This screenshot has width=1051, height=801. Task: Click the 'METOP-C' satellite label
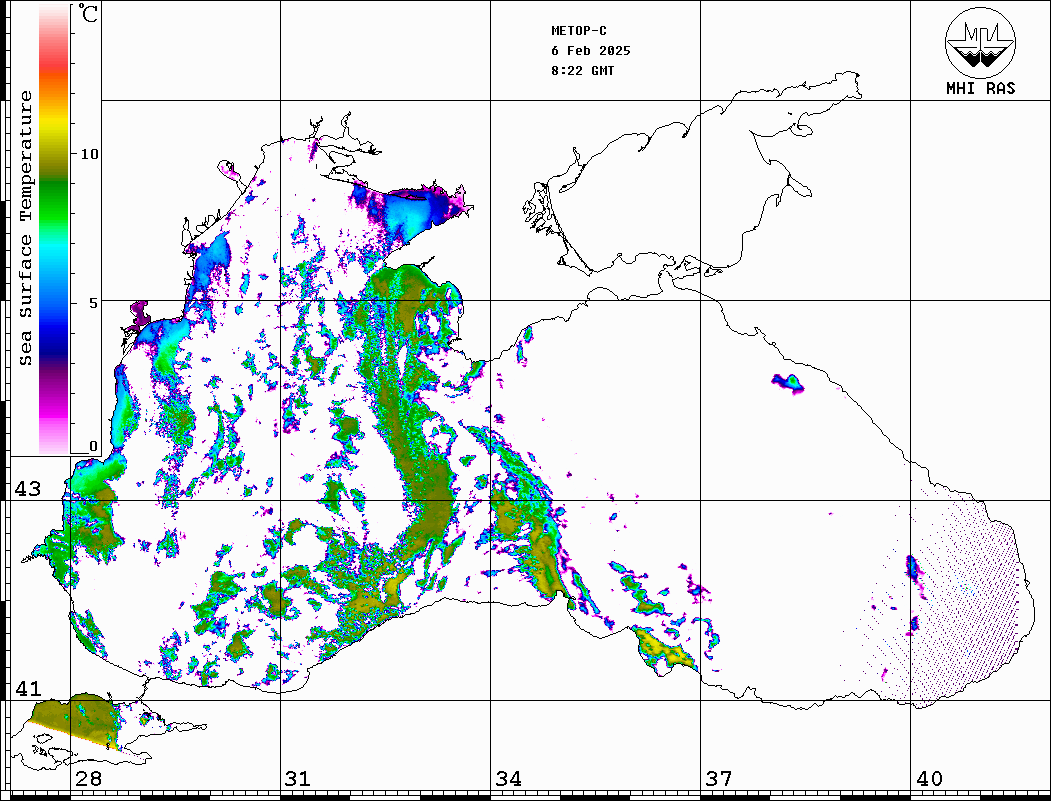click(x=578, y=31)
